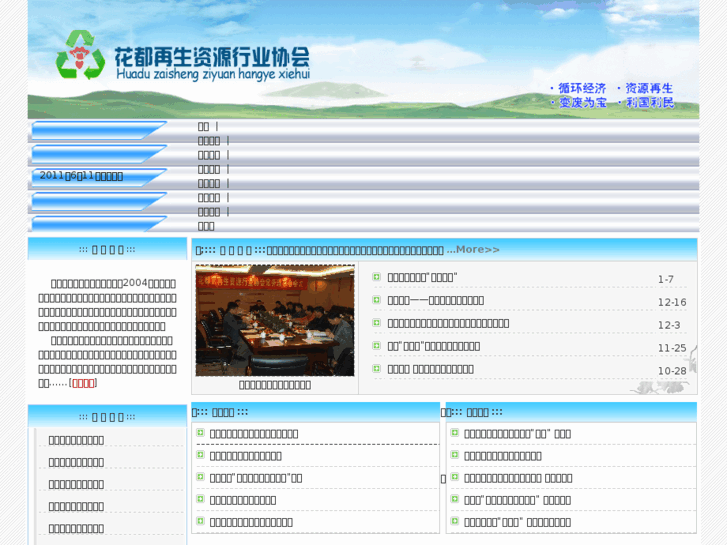Open the news headline dated 12-3
This screenshot has height=545, width=727.
448,323
